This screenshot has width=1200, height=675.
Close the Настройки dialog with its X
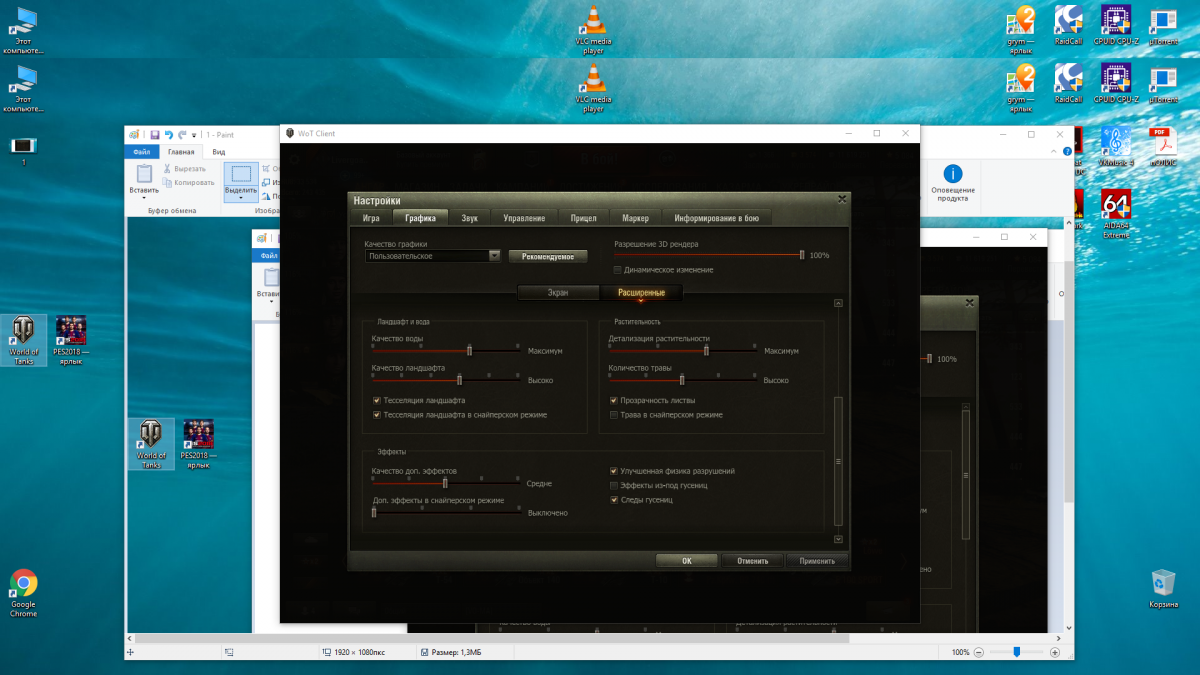(x=842, y=199)
